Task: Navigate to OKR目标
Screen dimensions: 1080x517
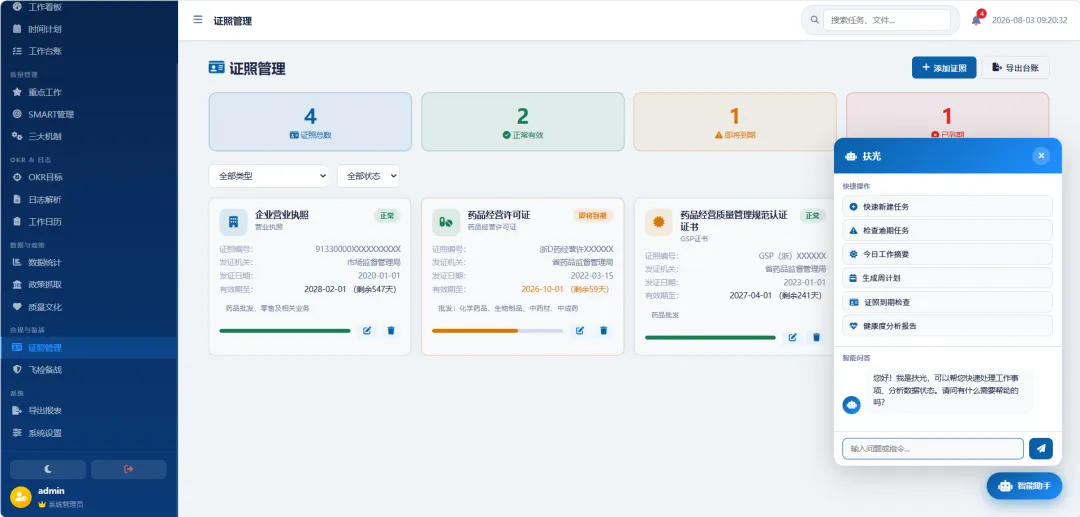Action: pos(88,177)
